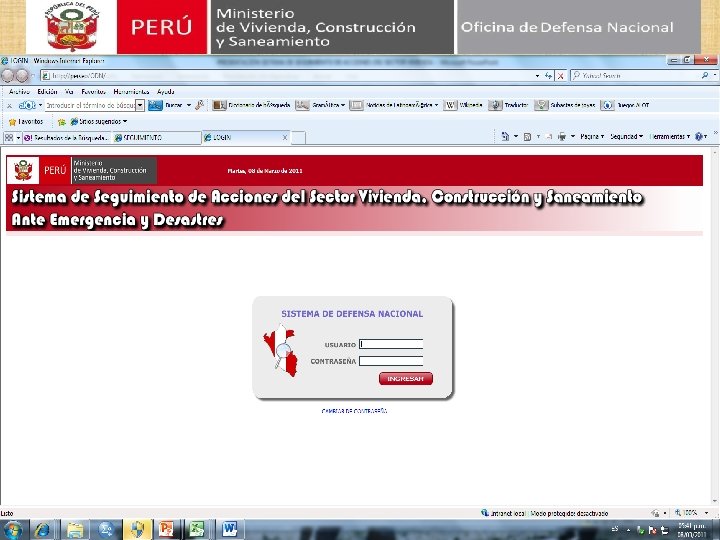The height and width of the screenshot is (540, 720).
Task: Click the Intranet local zone icon
Action: click(x=485, y=513)
